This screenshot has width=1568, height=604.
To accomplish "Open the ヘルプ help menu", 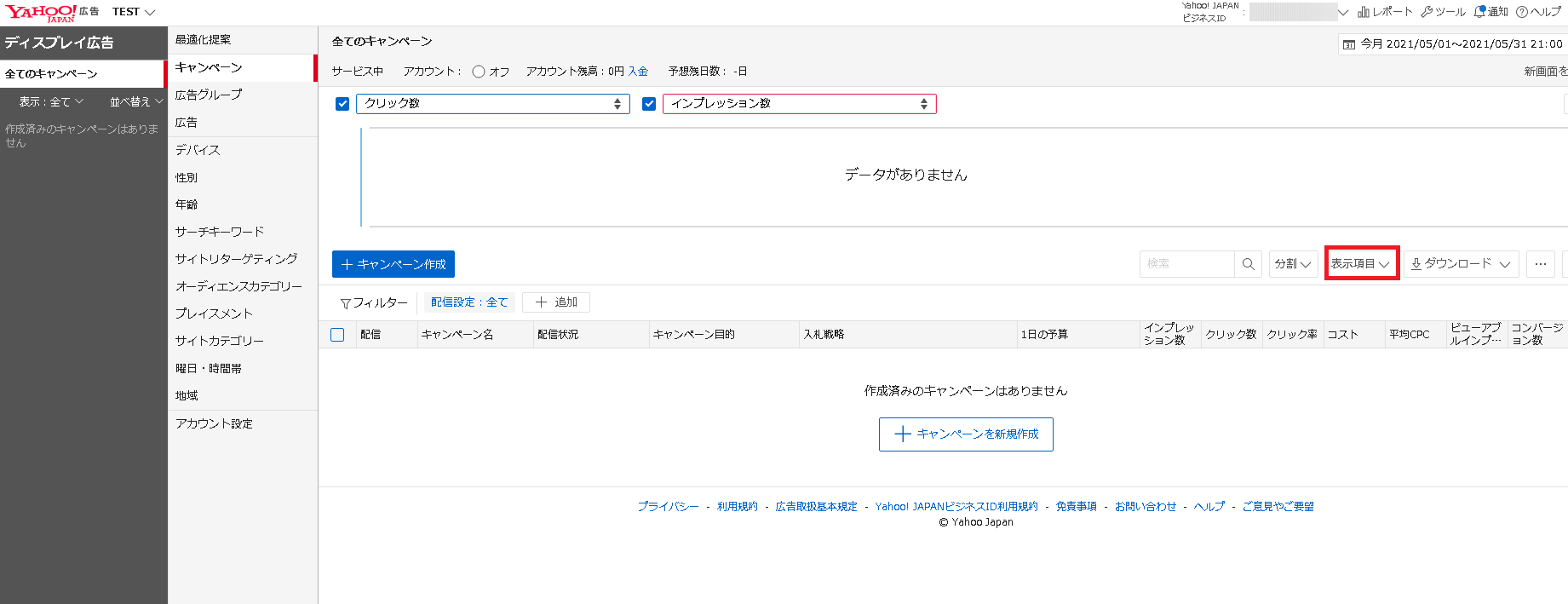I will [x=1538, y=12].
